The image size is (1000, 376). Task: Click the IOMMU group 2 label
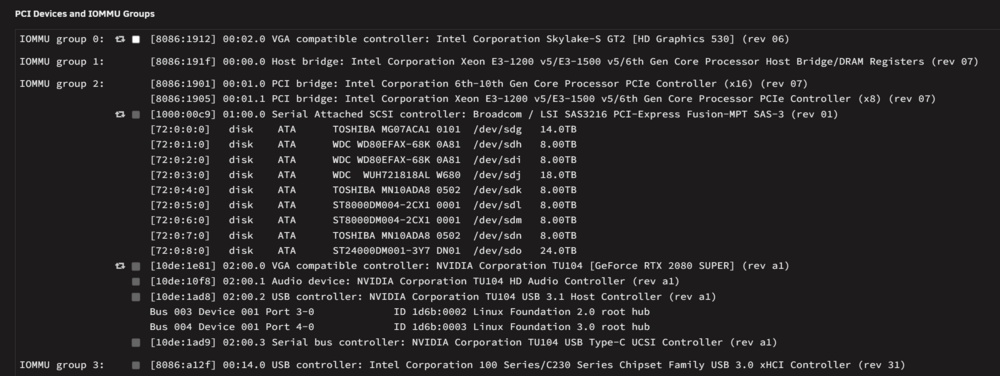(x=62, y=84)
